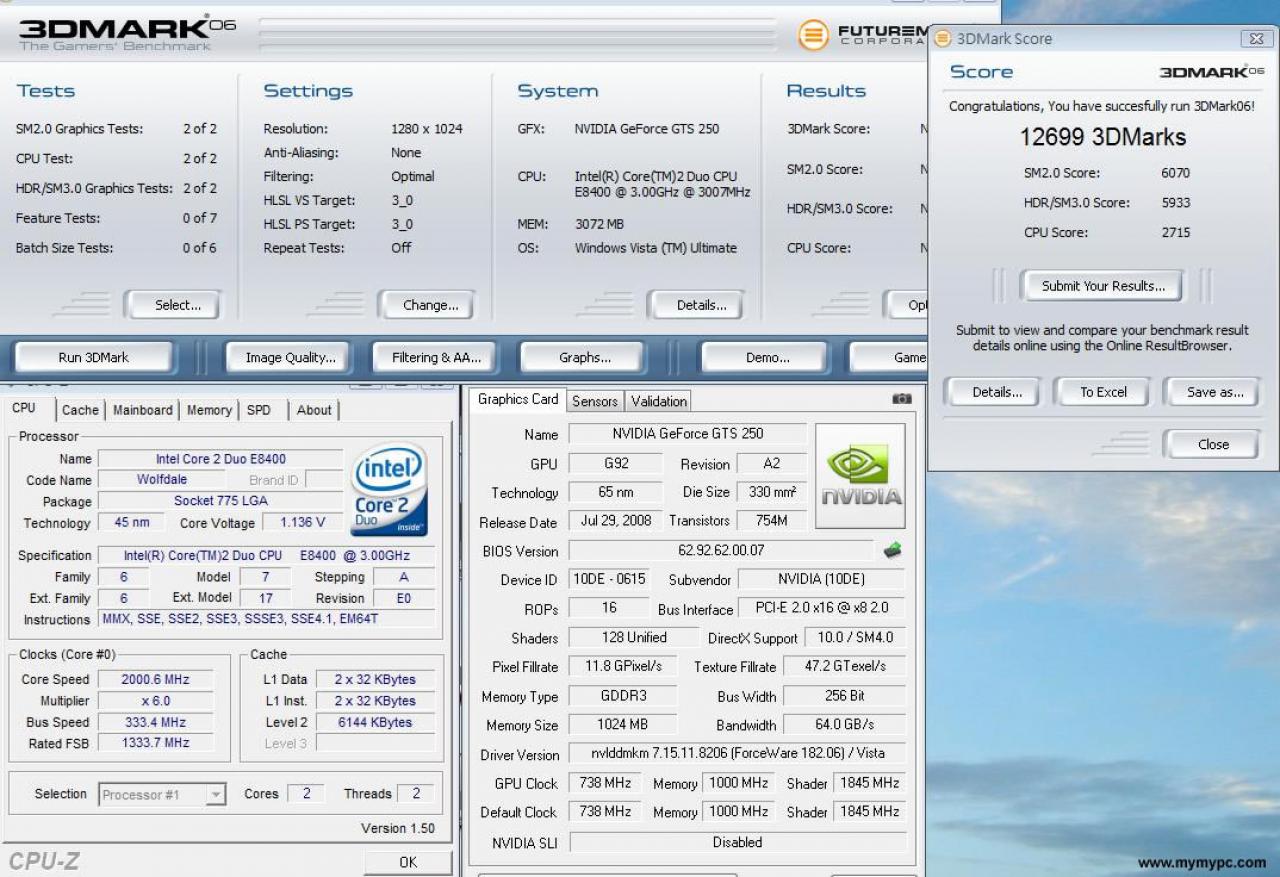1280x877 pixels.
Task: Close the 3DMark Score dialog with the X button
Action: (x=1256, y=39)
